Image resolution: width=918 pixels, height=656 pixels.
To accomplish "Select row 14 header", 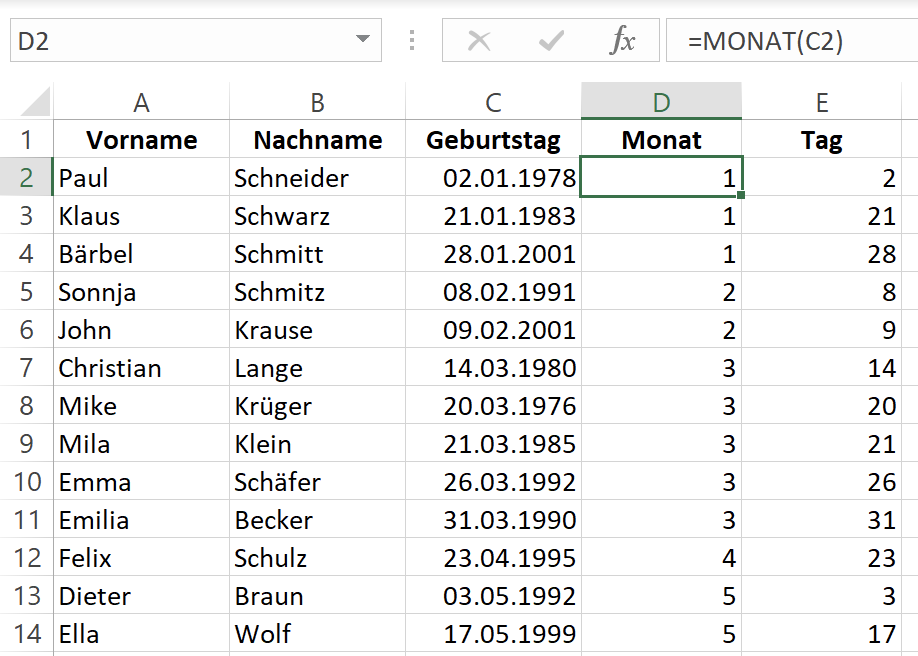I will (x=26, y=634).
